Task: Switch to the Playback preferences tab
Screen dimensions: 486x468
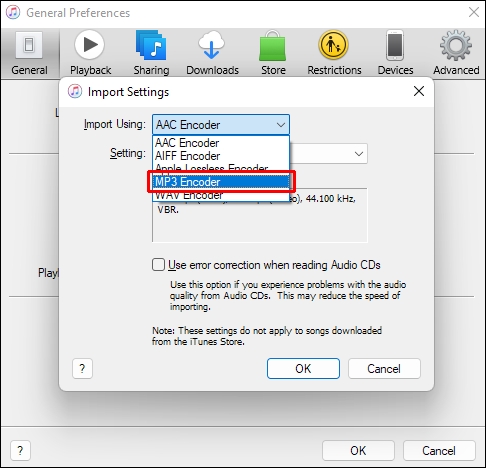Action: click(x=90, y=54)
